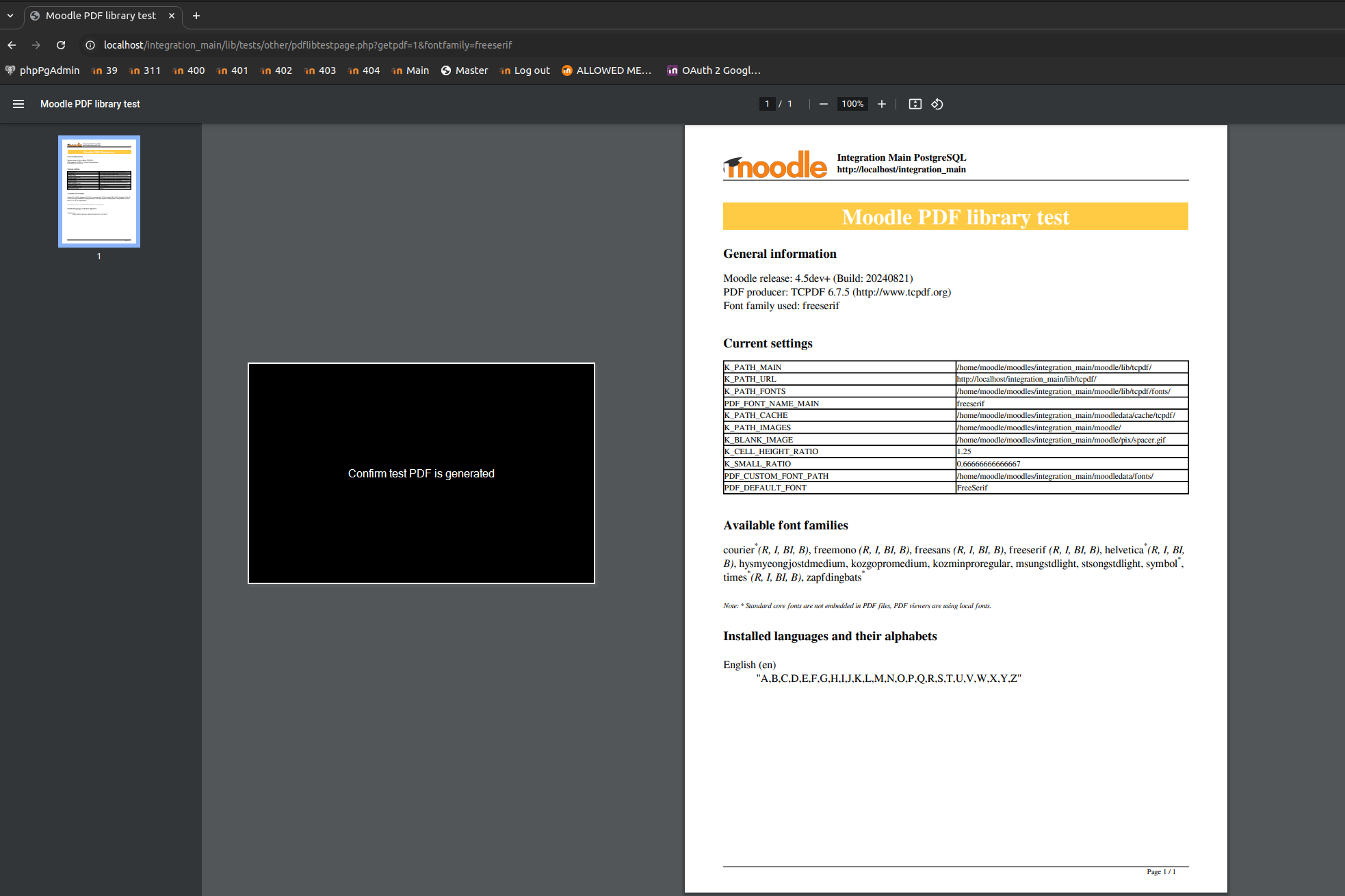Click the K_SMALL_RATIO table cell
The width and height of the screenshot is (1345, 896).
click(839, 464)
